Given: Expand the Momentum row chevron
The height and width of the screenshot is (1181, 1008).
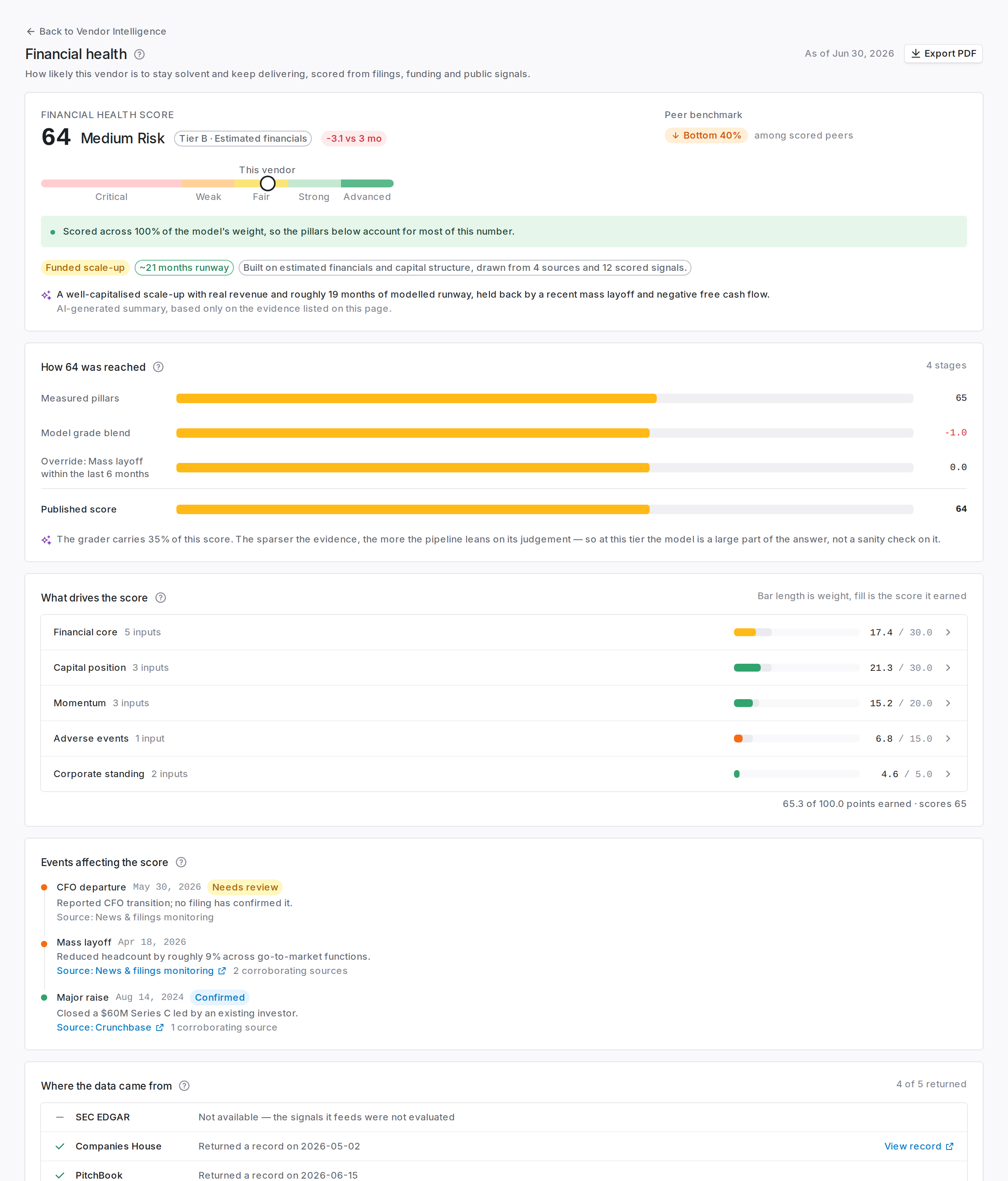Looking at the screenshot, I should click(948, 703).
